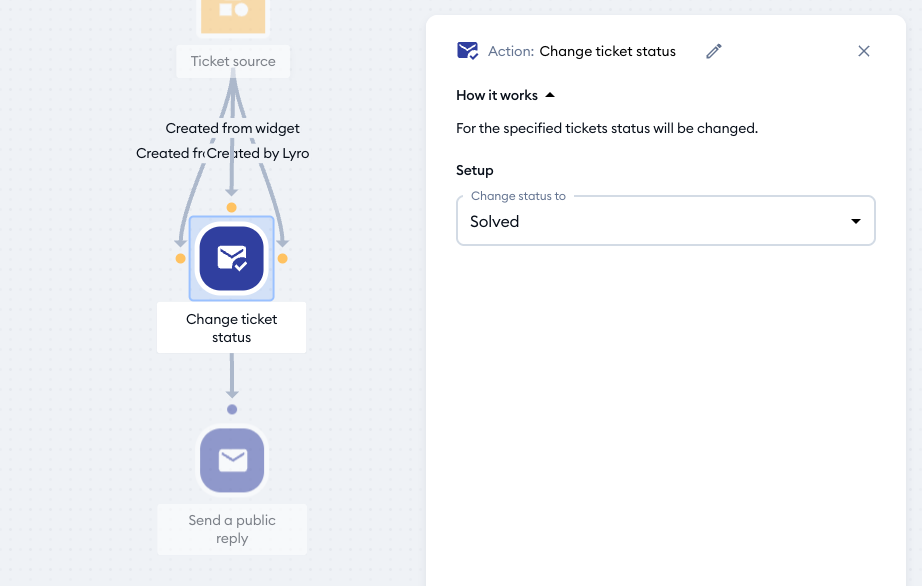Click the pencil icon to rename action
The image size is (922, 586).
(714, 51)
